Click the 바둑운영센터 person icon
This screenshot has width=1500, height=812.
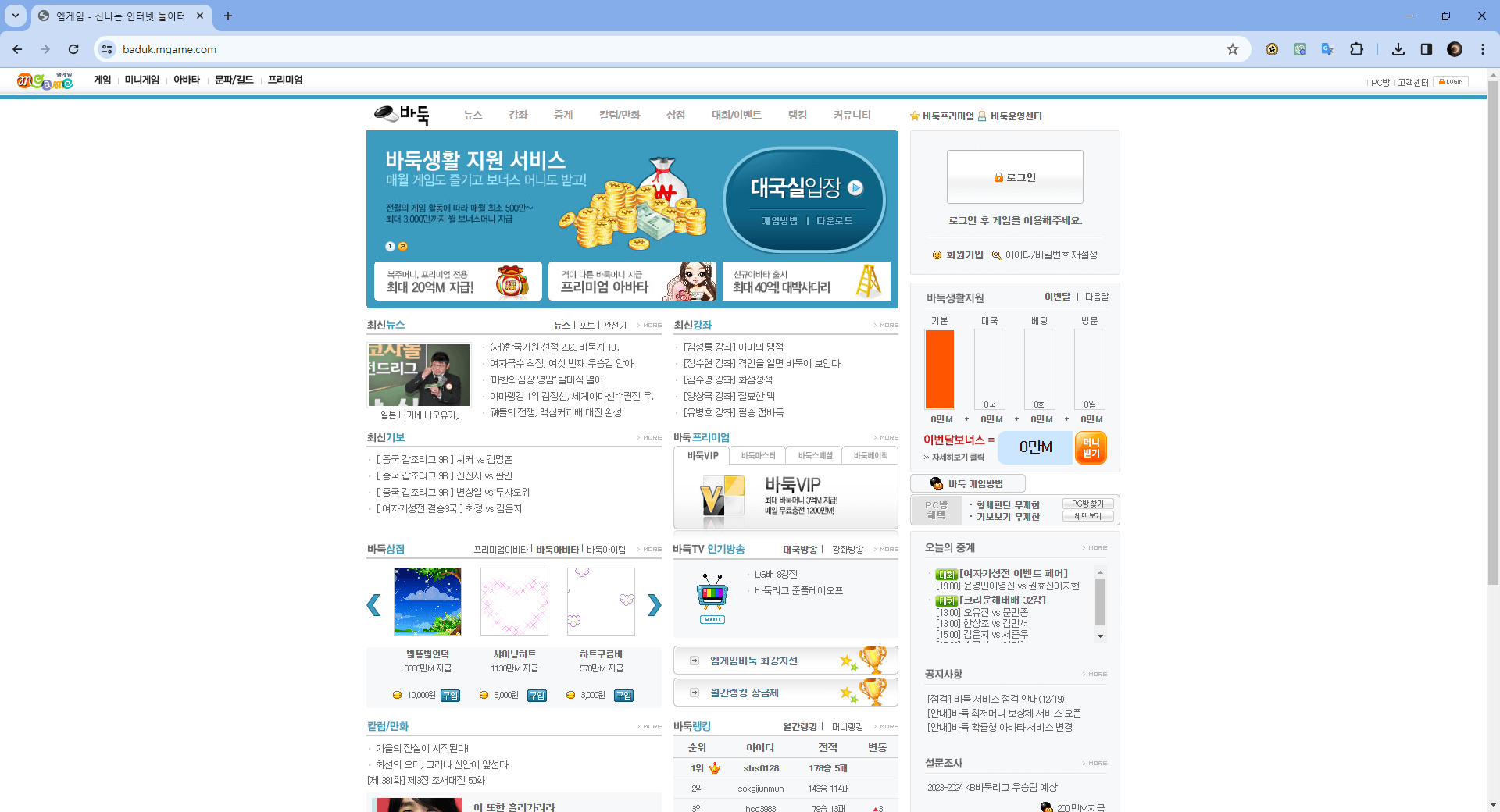pyautogui.click(x=983, y=116)
